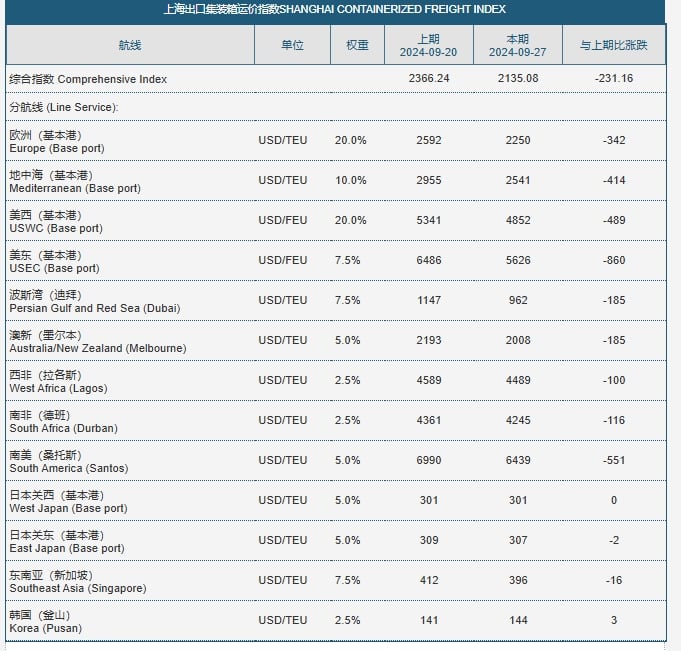Click the 权重 column header
This screenshot has height=651, width=681.
pyautogui.click(x=357, y=45)
